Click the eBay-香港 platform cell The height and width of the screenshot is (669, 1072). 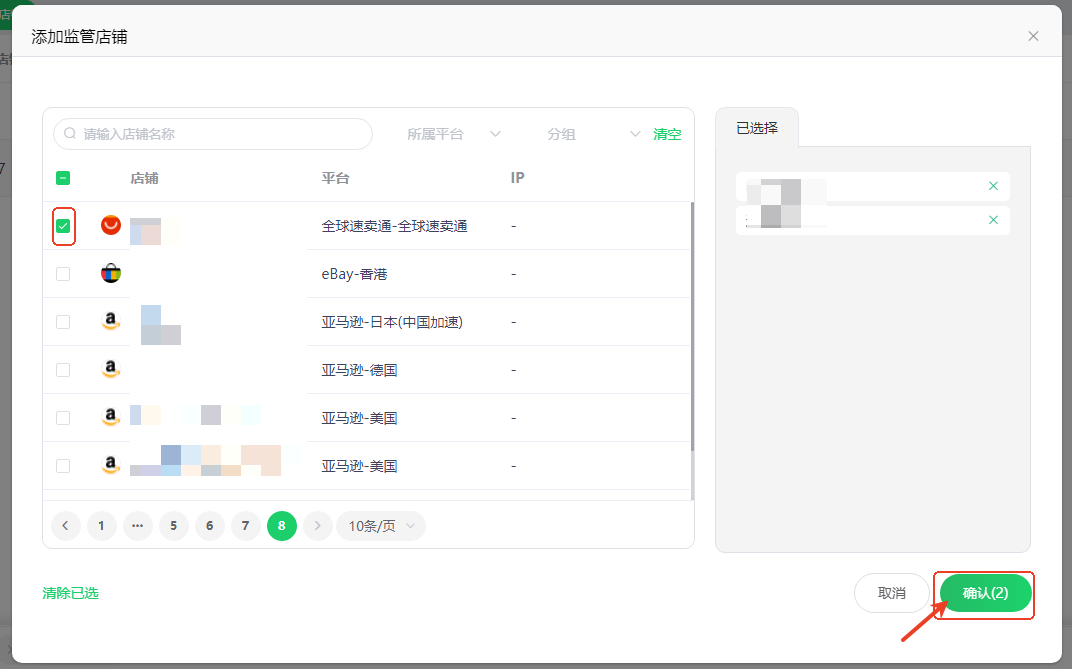pyautogui.click(x=354, y=274)
